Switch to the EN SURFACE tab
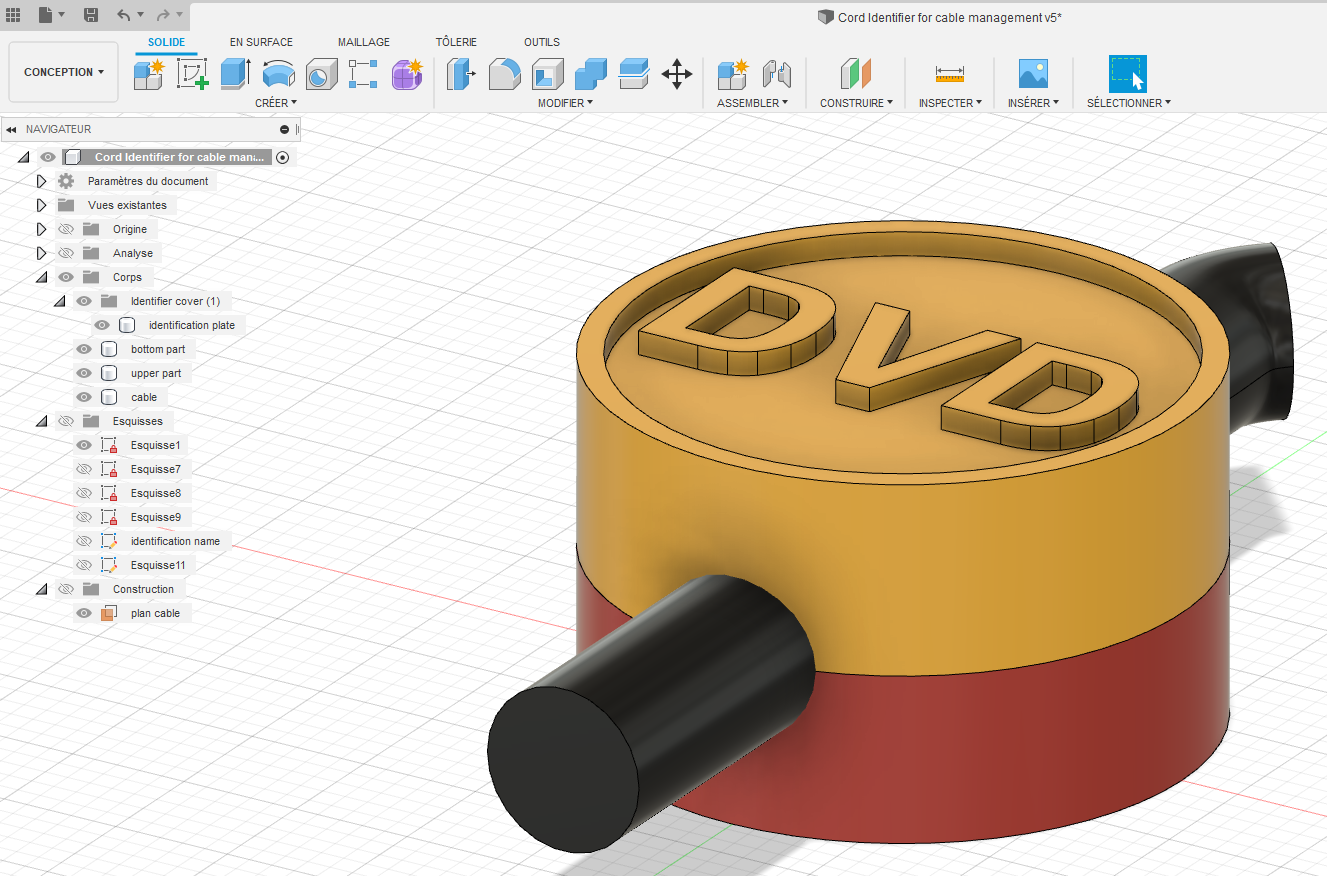The width and height of the screenshot is (1327, 876). click(x=261, y=42)
